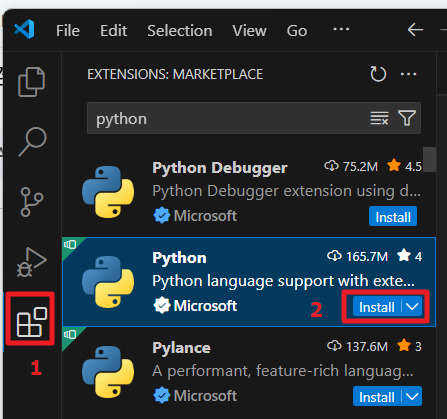Image resolution: width=447 pixels, height=419 pixels.
Task: Click the Python Debugger extension logo
Action: 108,192
